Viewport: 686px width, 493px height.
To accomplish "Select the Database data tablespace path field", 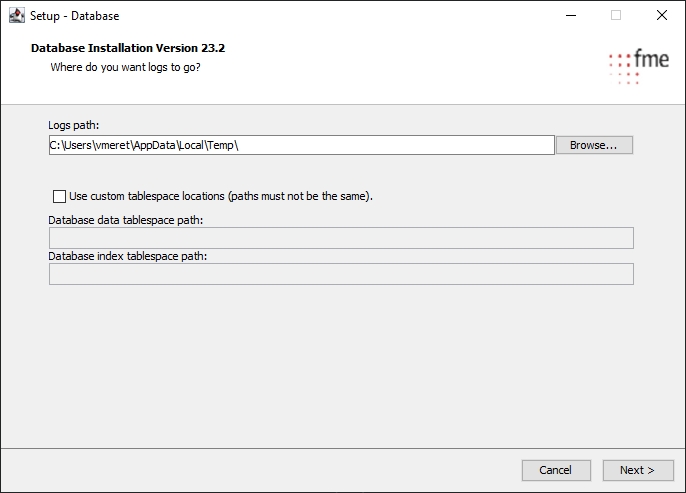I will point(341,238).
